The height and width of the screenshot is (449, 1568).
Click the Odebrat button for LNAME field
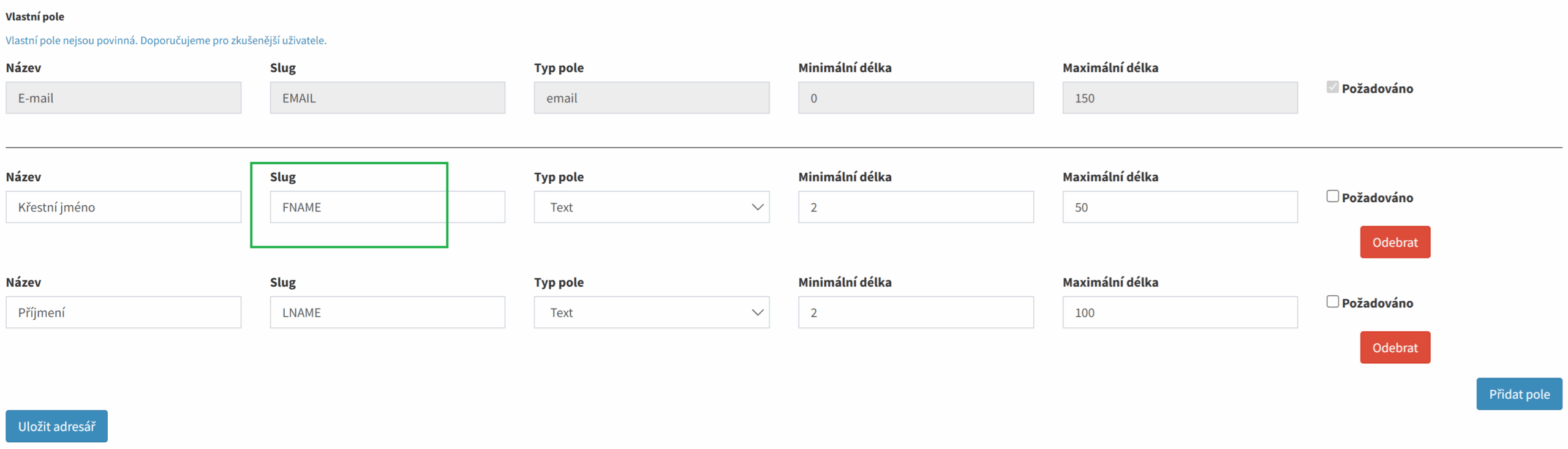click(x=1394, y=347)
